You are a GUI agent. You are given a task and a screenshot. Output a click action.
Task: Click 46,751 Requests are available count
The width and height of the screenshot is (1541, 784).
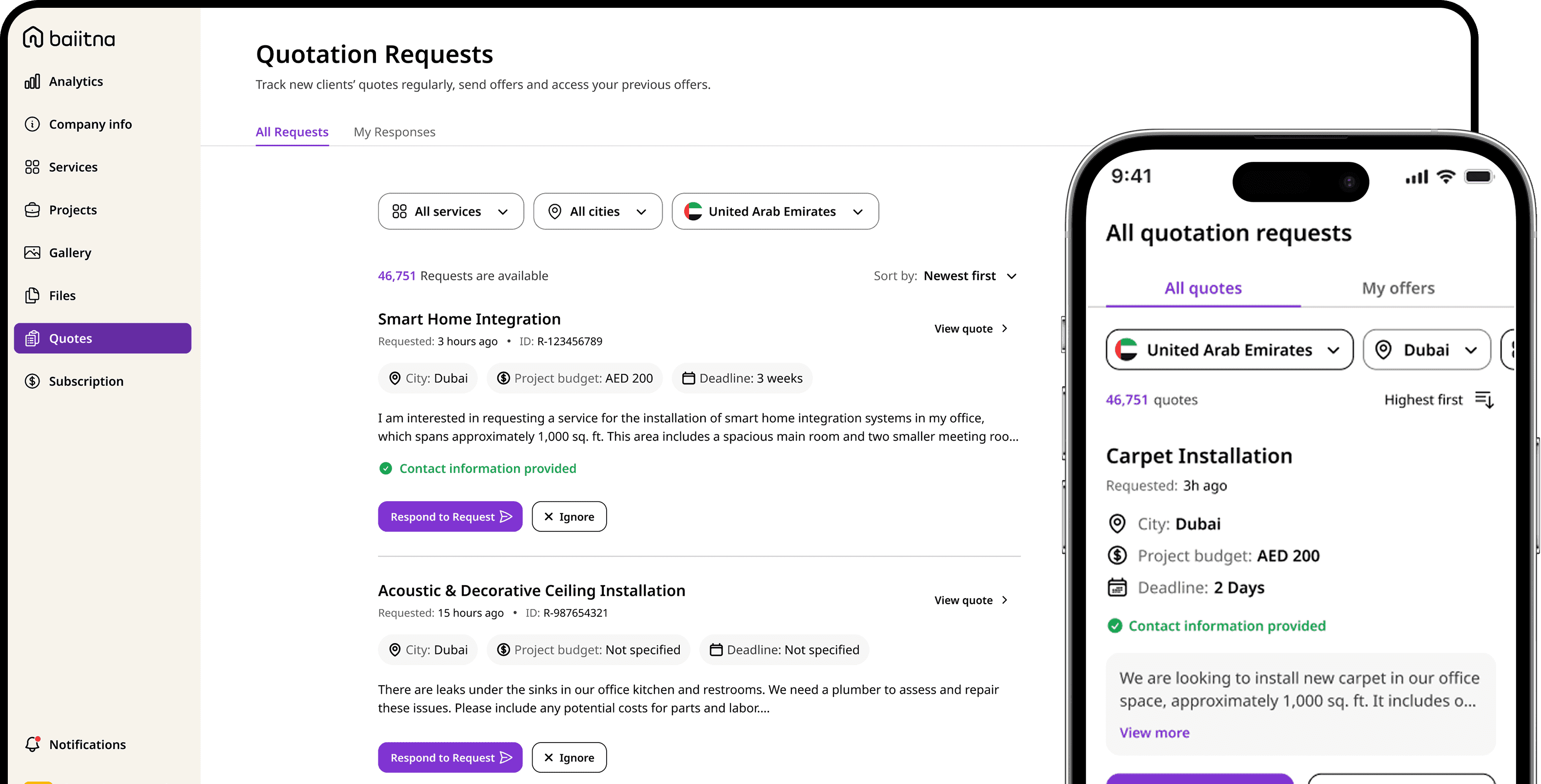pos(463,275)
